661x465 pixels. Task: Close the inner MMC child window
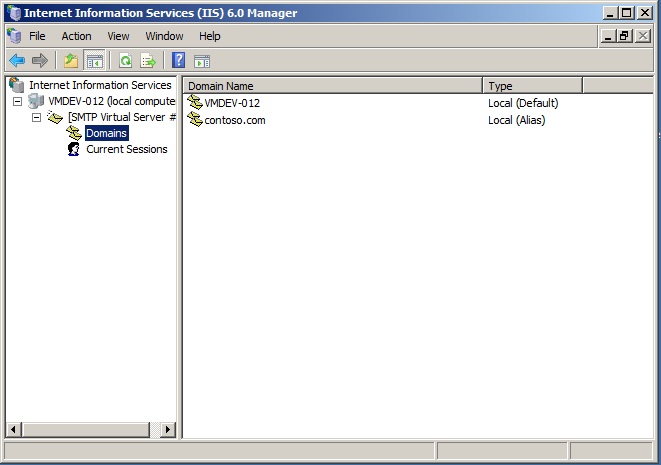(642, 36)
